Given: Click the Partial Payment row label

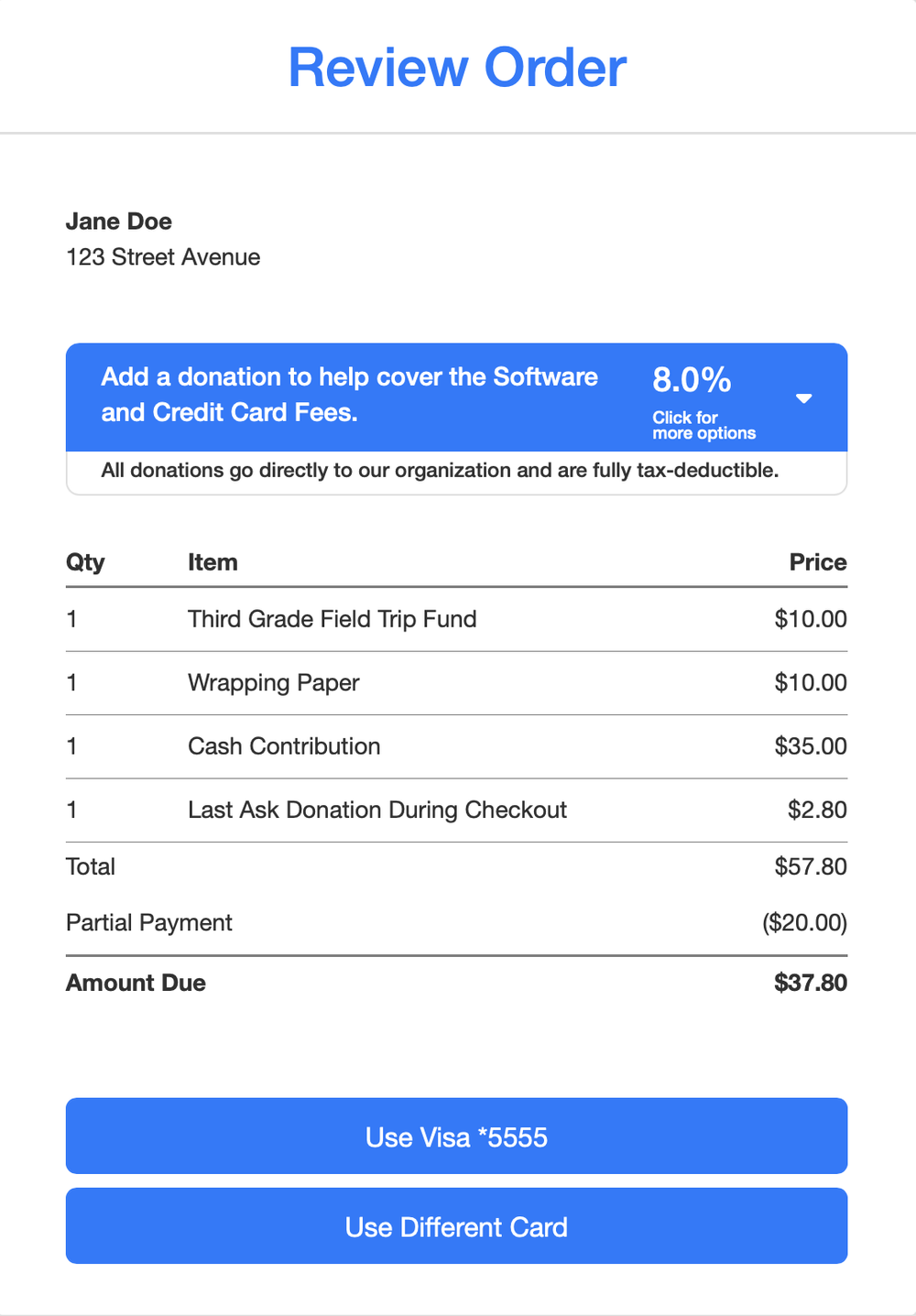Looking at the screenshot, I should pos(149,922).
